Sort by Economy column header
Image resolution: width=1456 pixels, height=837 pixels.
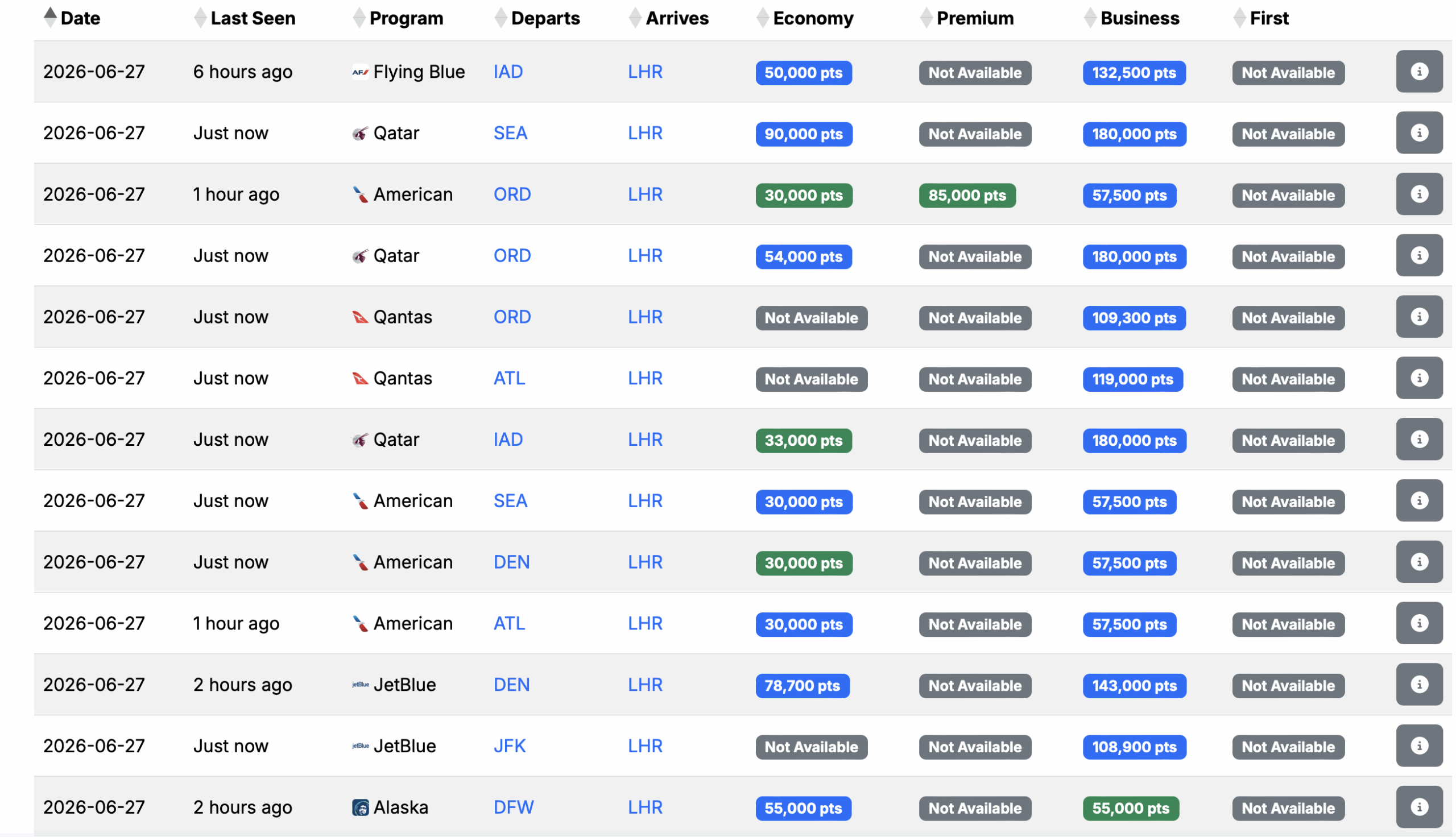pyautogui.click(x=812, y=18)
